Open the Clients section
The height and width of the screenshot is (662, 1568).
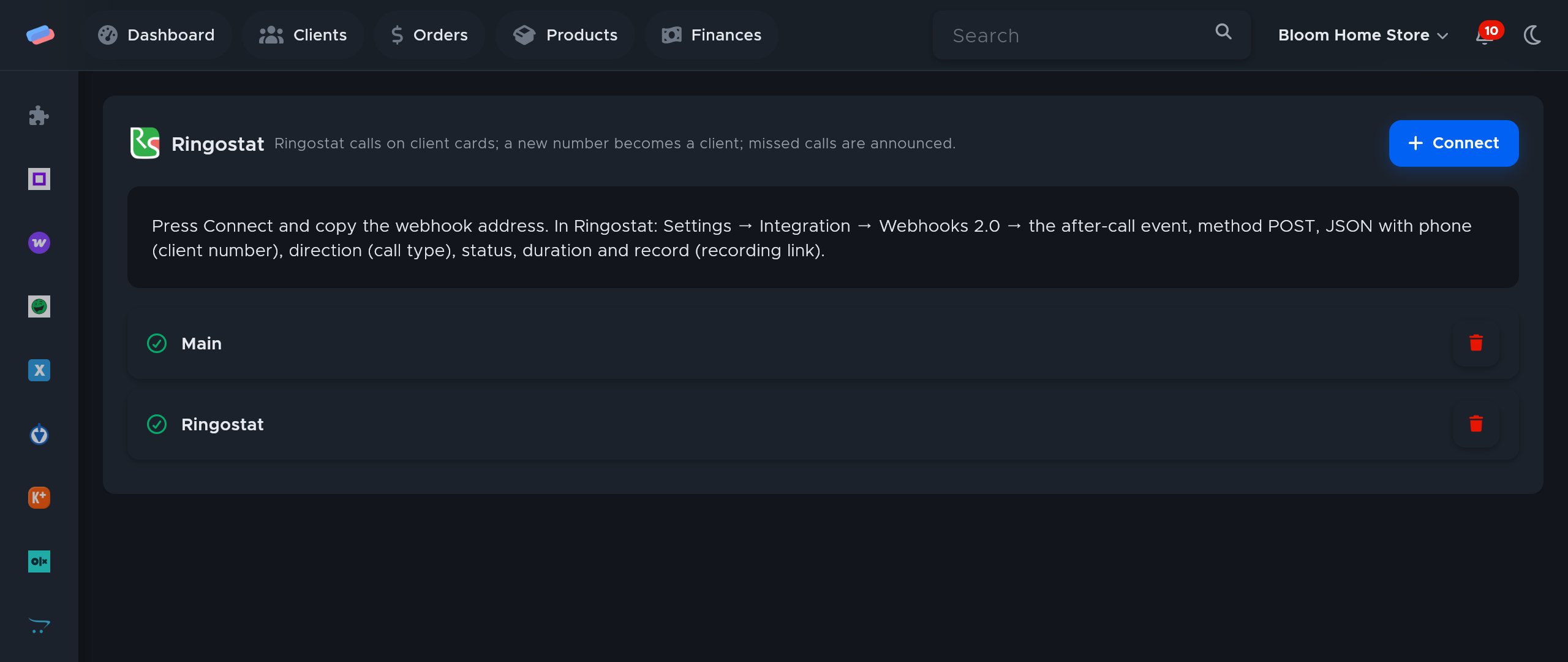click(x=303, y=35)
